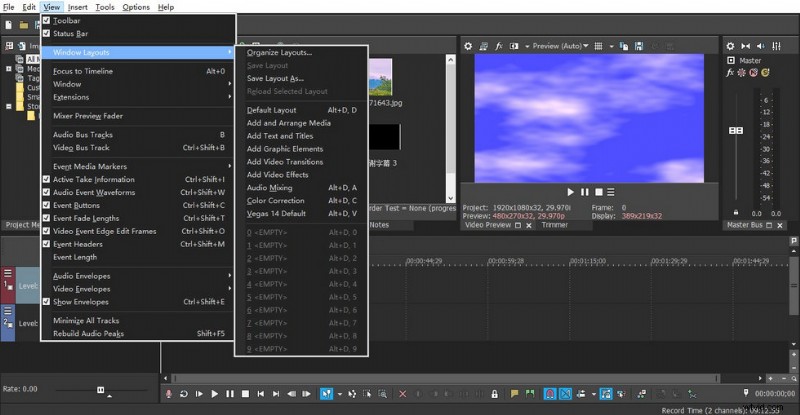Switch to the Trimmer tab
Image resolution: width=800 pixels, height=415 pixels.
(555, 225)
